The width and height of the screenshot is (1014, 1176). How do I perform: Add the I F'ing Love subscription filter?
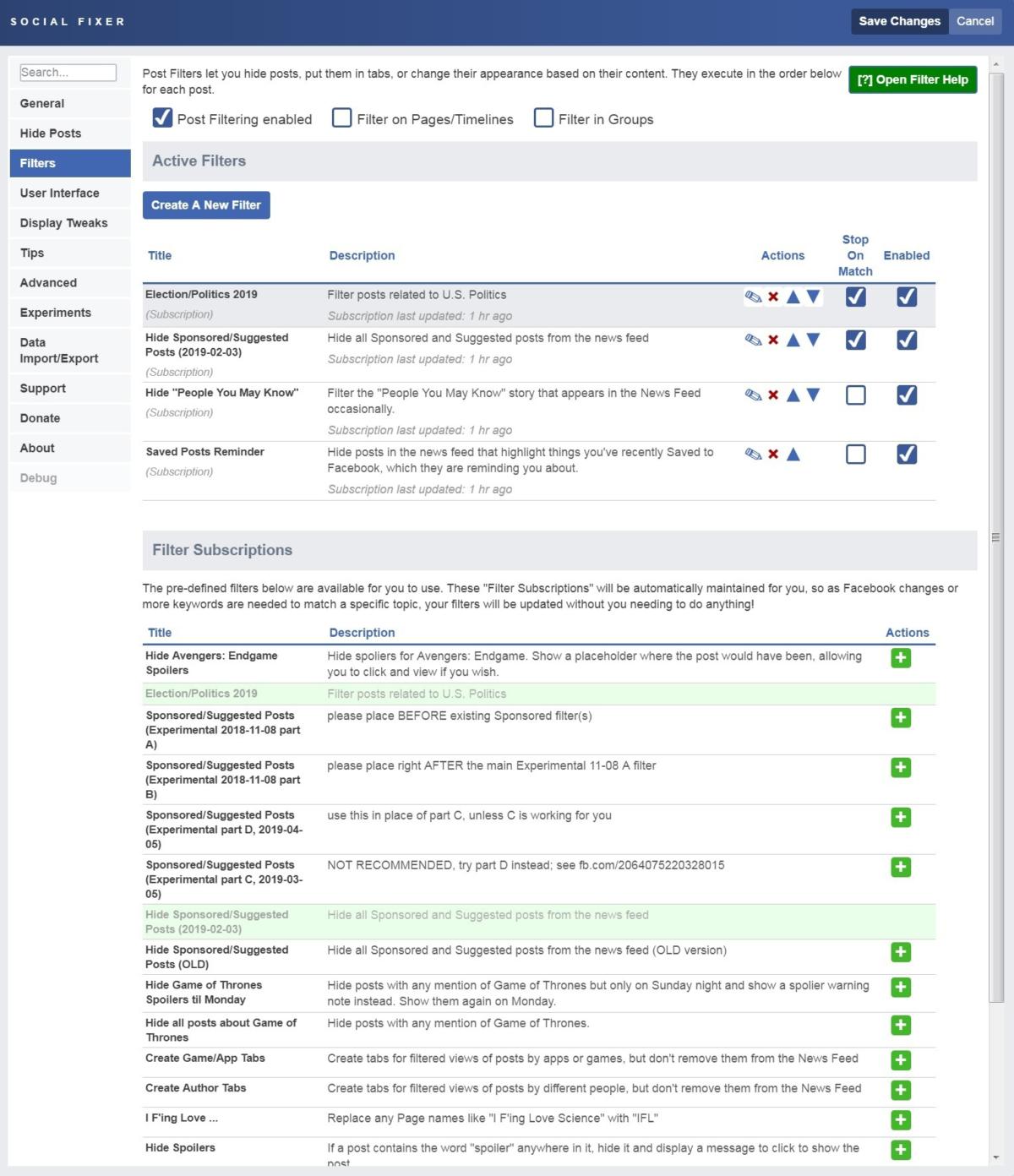(901, 1120)
